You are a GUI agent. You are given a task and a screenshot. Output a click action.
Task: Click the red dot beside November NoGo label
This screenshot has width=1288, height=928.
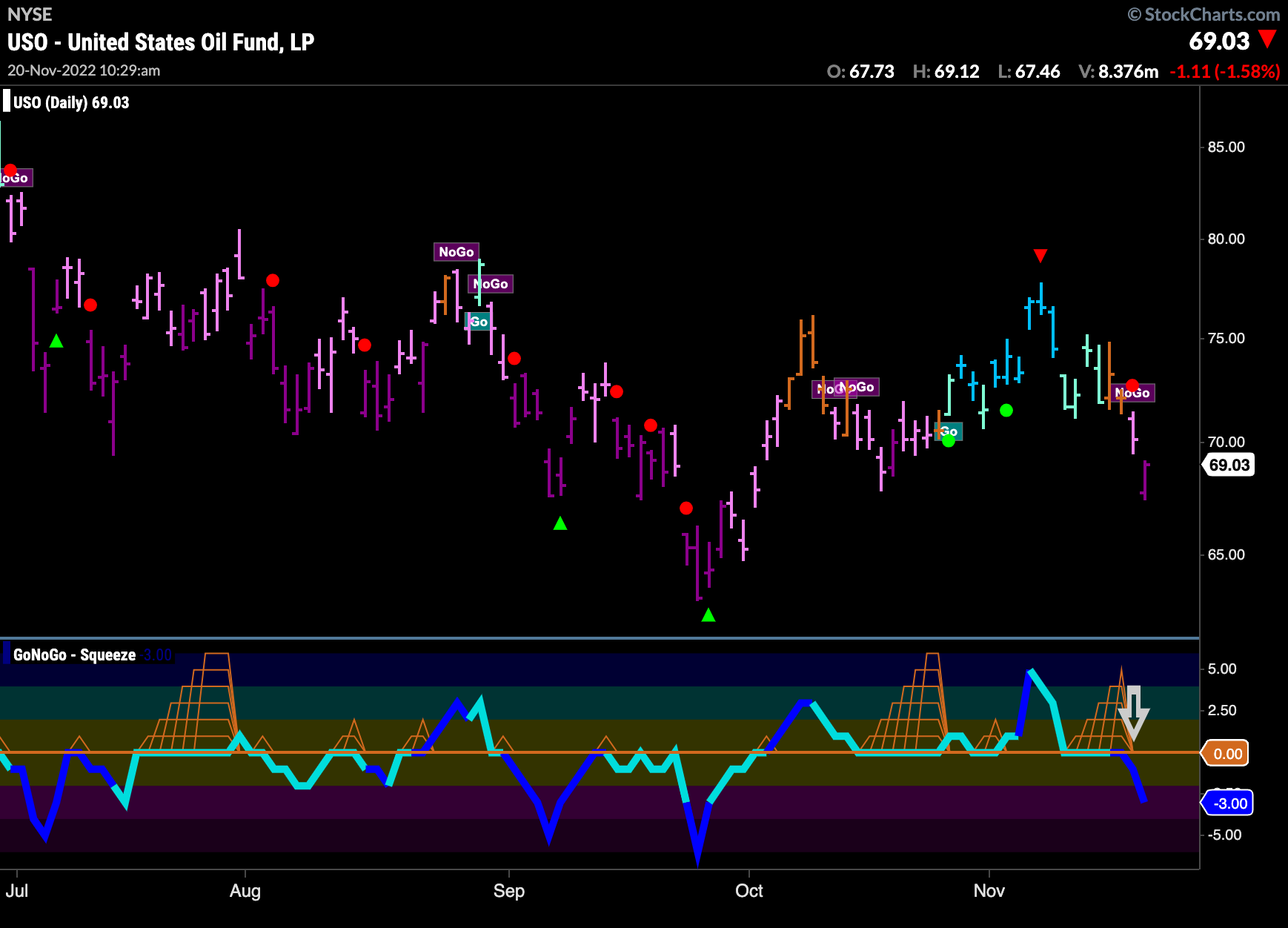(1132, 385)
